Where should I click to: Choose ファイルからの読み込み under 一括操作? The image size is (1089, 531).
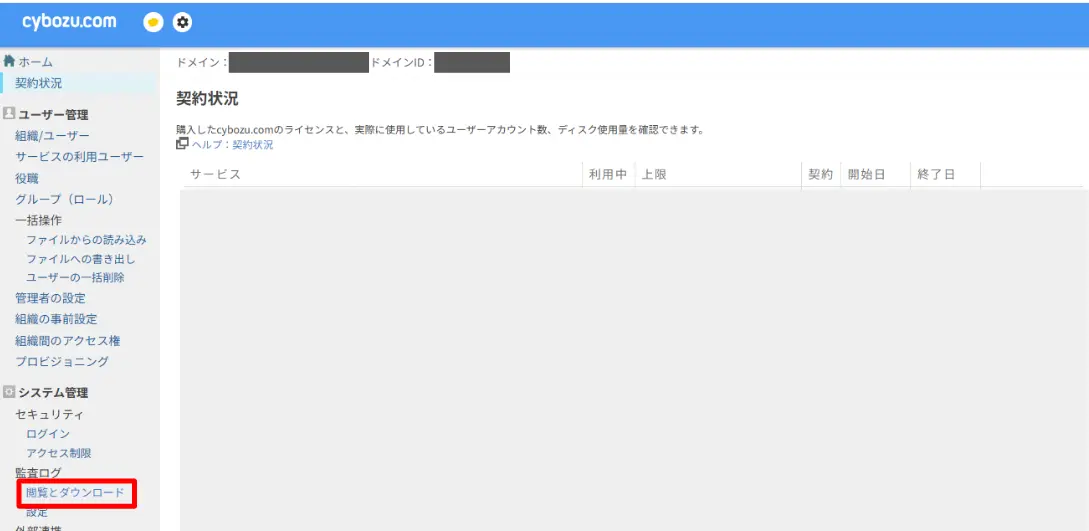(86, 240)
